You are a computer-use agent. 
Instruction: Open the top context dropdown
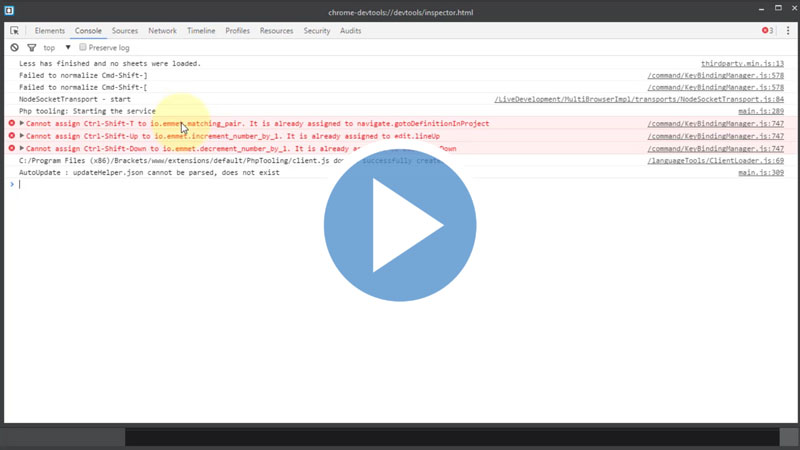(57, 47)
